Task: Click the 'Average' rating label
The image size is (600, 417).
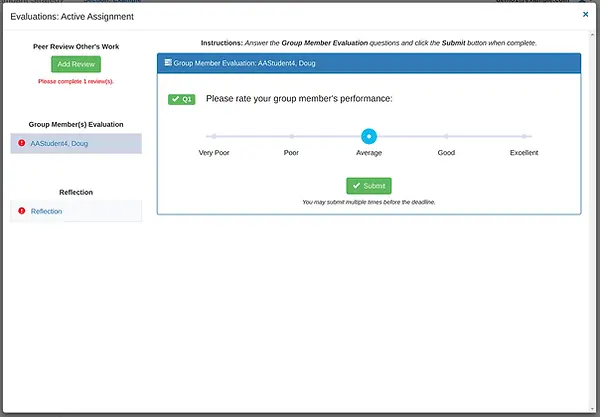Action: (x=369, y=153)
